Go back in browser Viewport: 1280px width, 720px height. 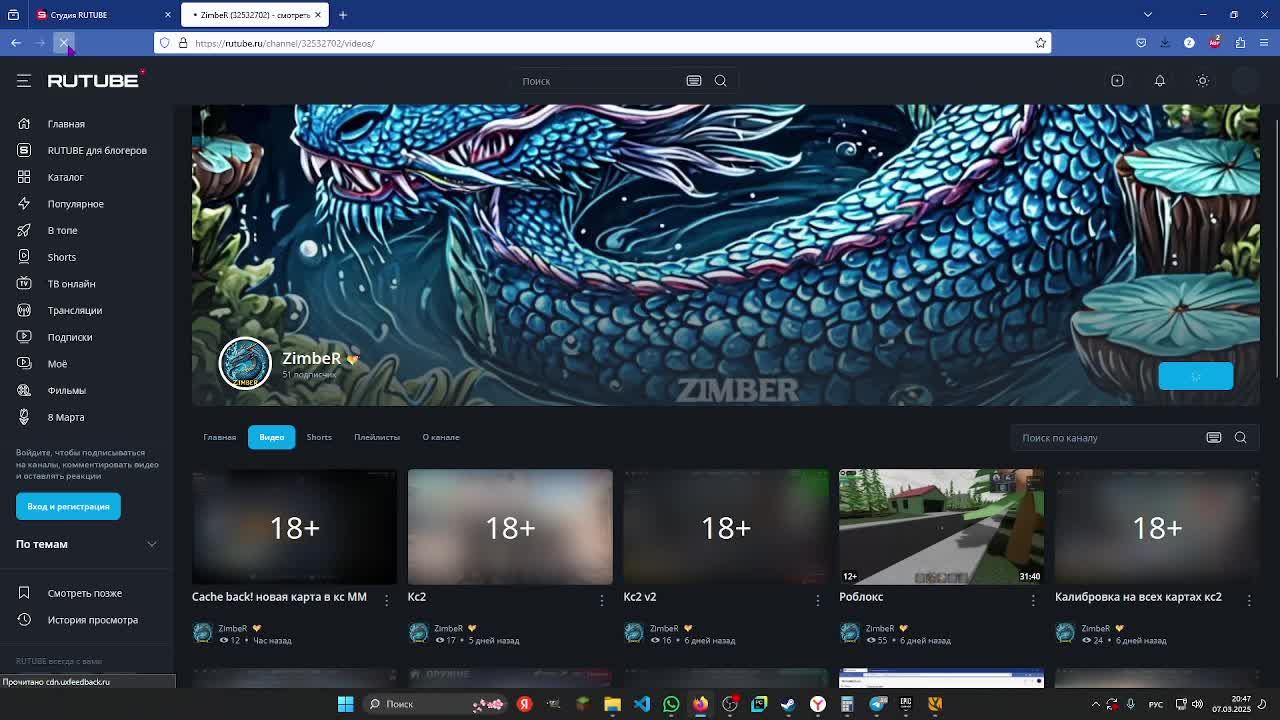pos(16,43)
